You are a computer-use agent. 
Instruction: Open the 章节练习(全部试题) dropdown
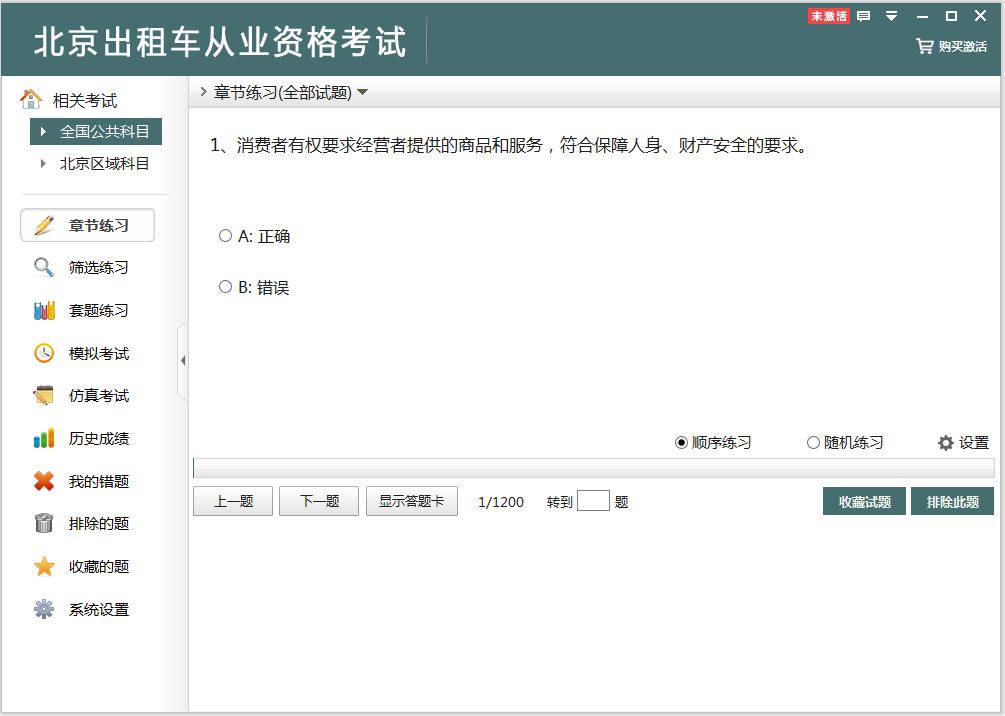(x=362, y=93)
